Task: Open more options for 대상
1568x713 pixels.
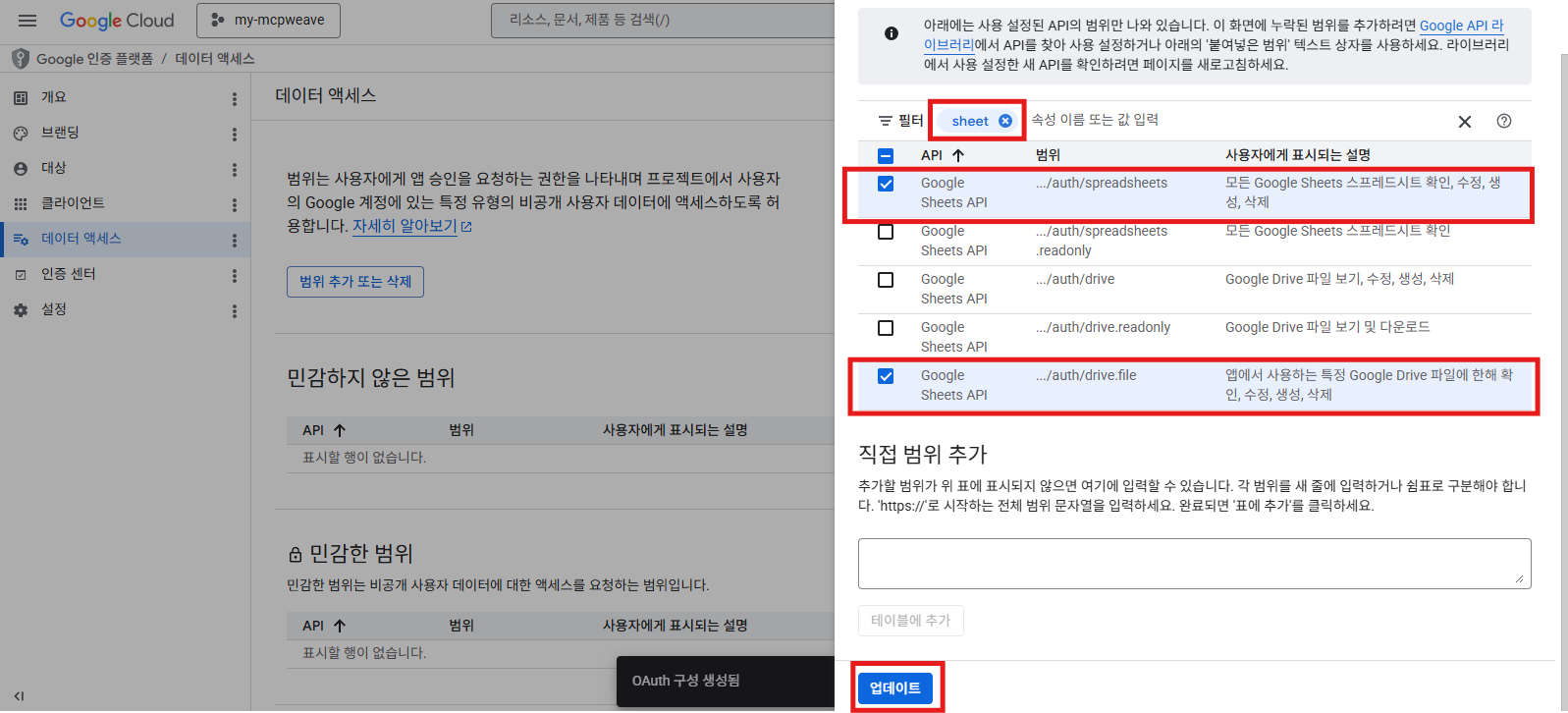Action: tap(234, 170)
